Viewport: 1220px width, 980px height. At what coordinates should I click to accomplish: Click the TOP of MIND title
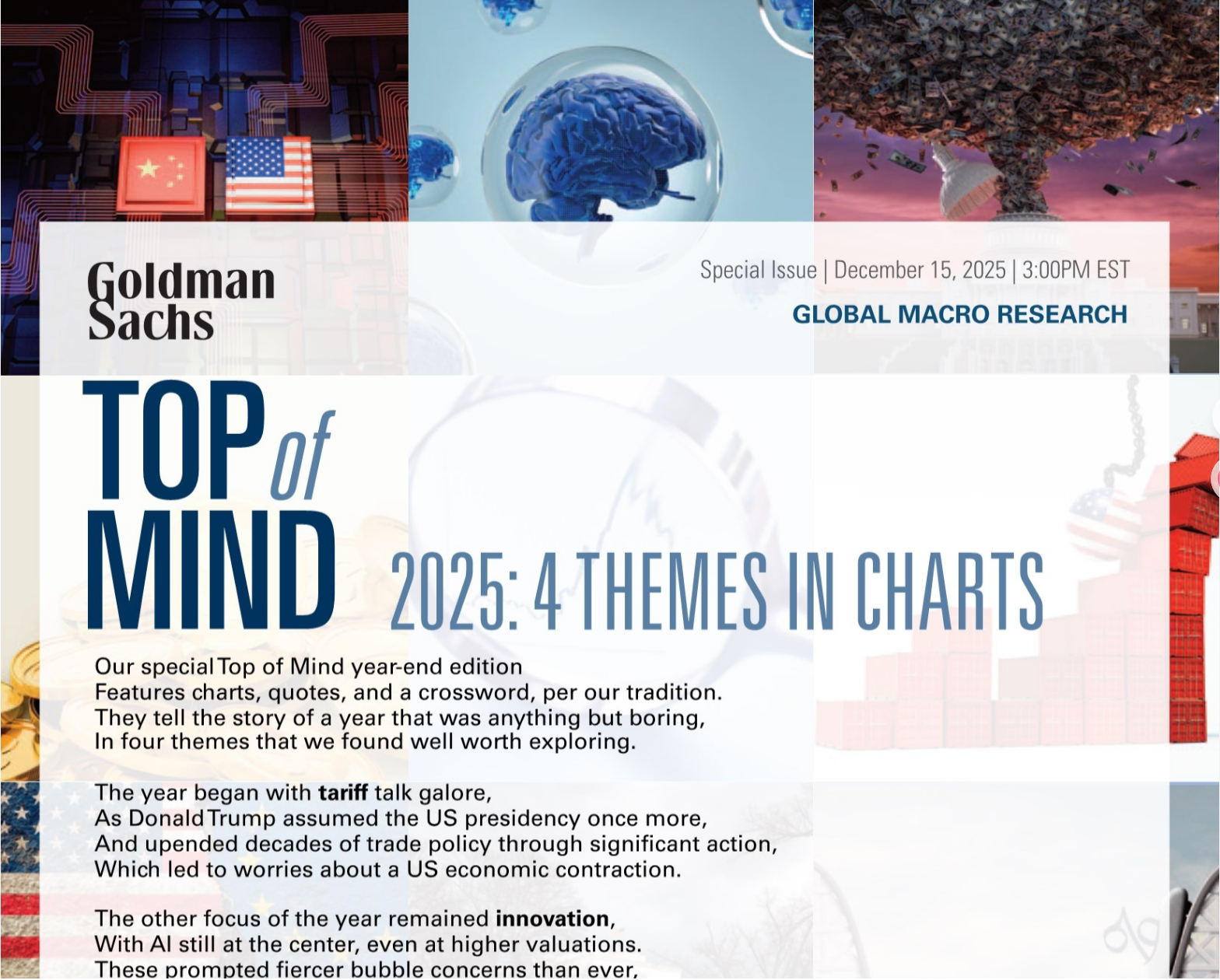(210, 506)
